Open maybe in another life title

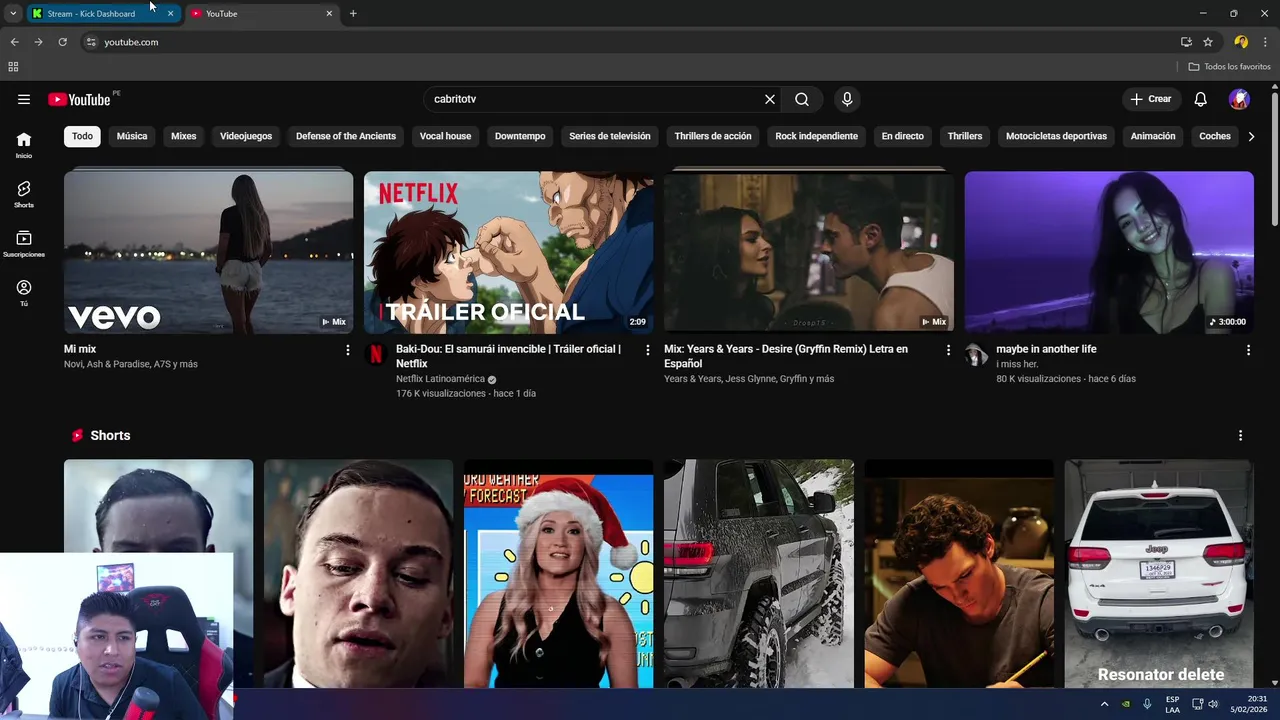click(1046, 349)
